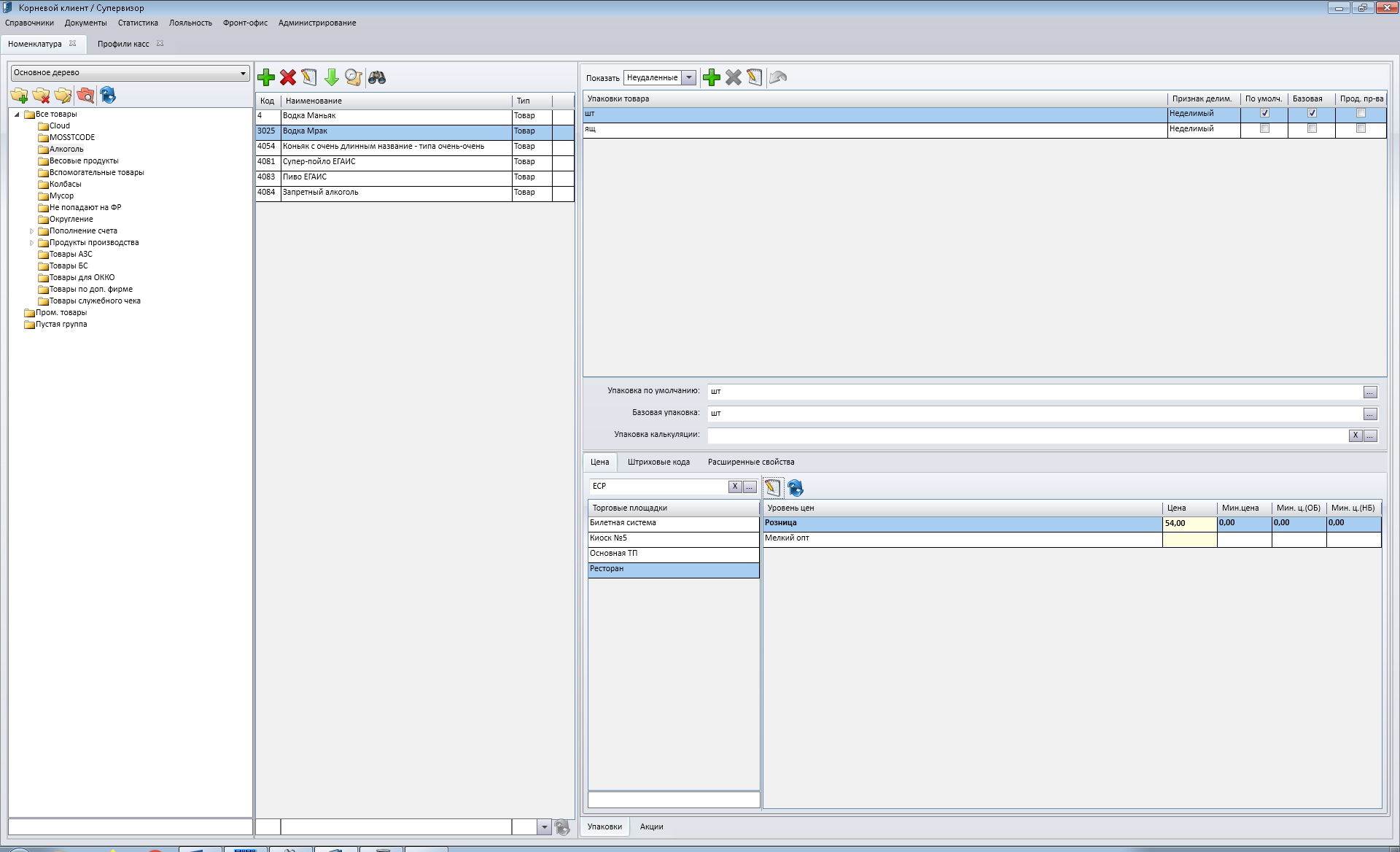Click the tree search field at bottom left
Viewport: 1400px width, 852px height.
click(130, 826)
